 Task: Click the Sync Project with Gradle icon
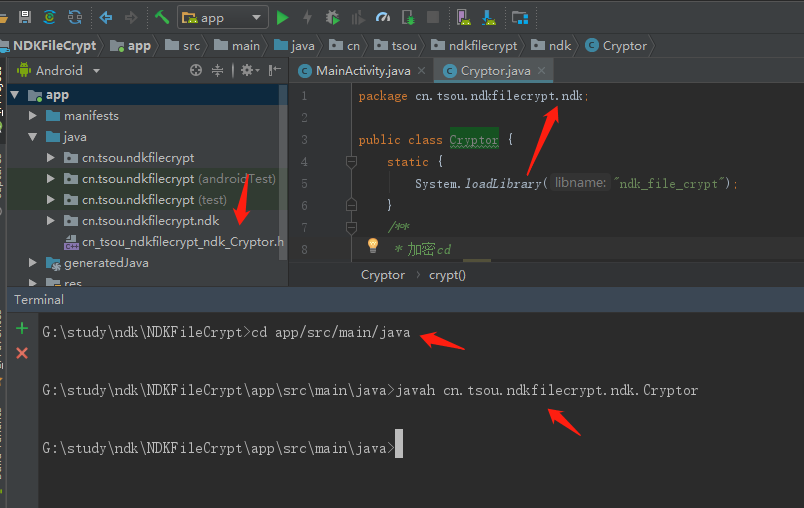[x=50, y=17]
